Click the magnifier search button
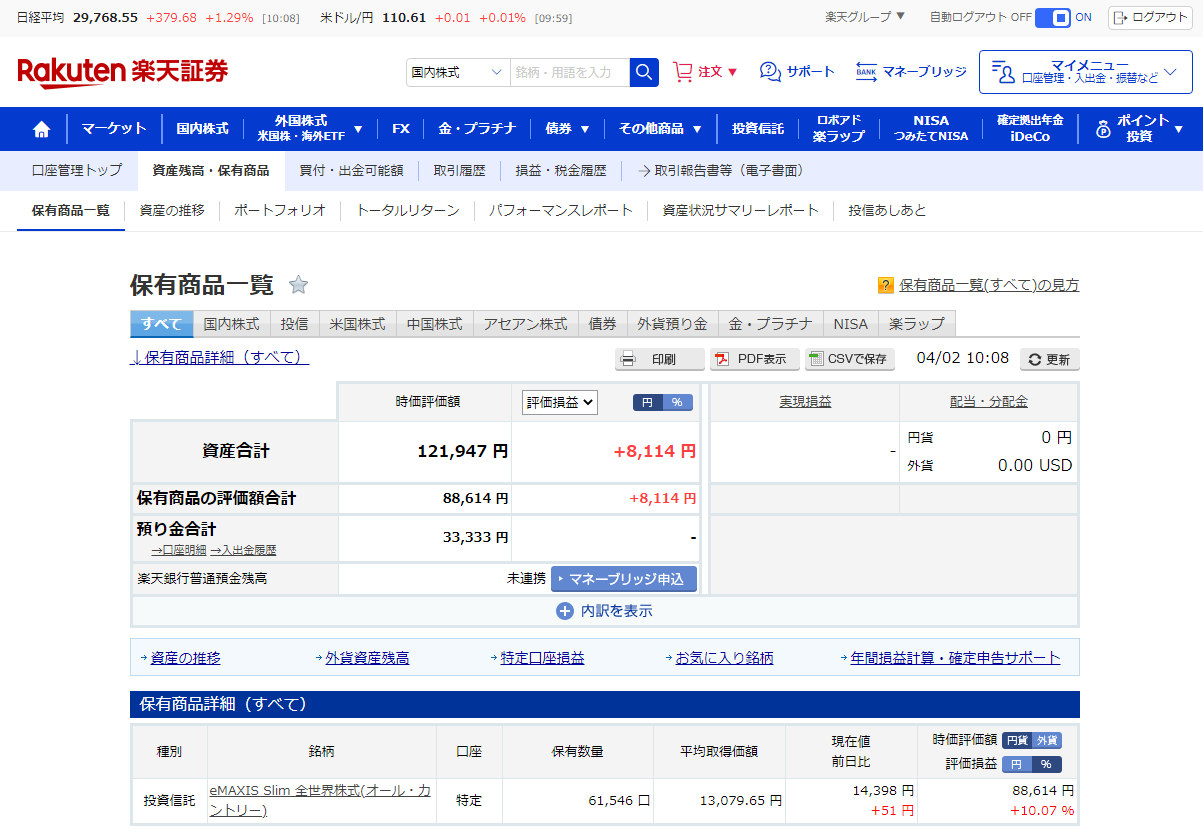The width and height of the screenshot is (1203, 839). (x=644, y=72)
